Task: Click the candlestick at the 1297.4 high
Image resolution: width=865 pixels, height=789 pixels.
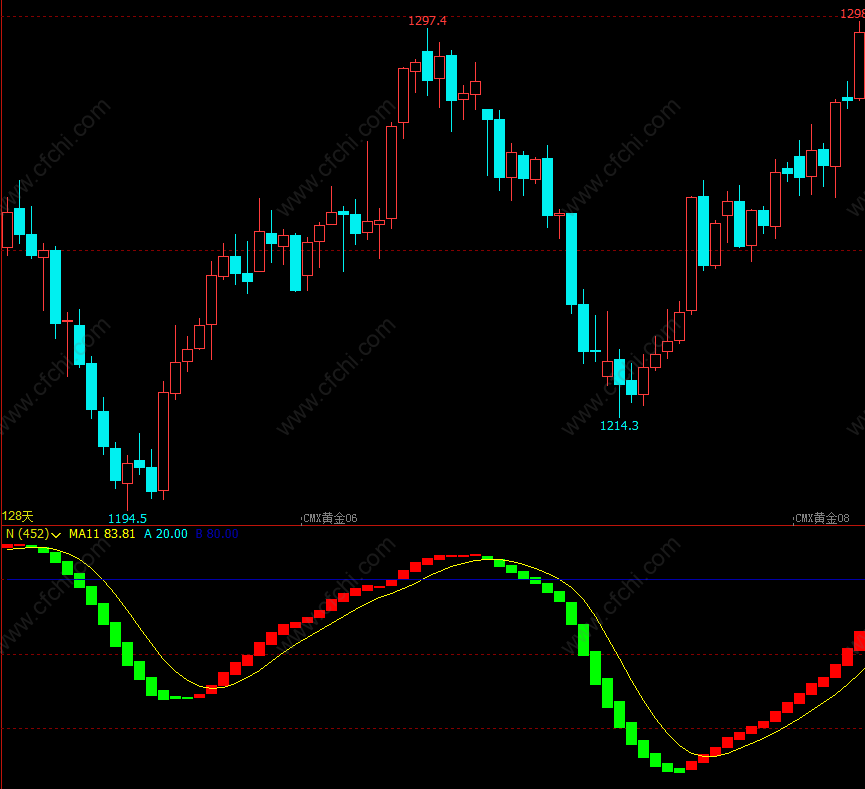Action: 428,62
